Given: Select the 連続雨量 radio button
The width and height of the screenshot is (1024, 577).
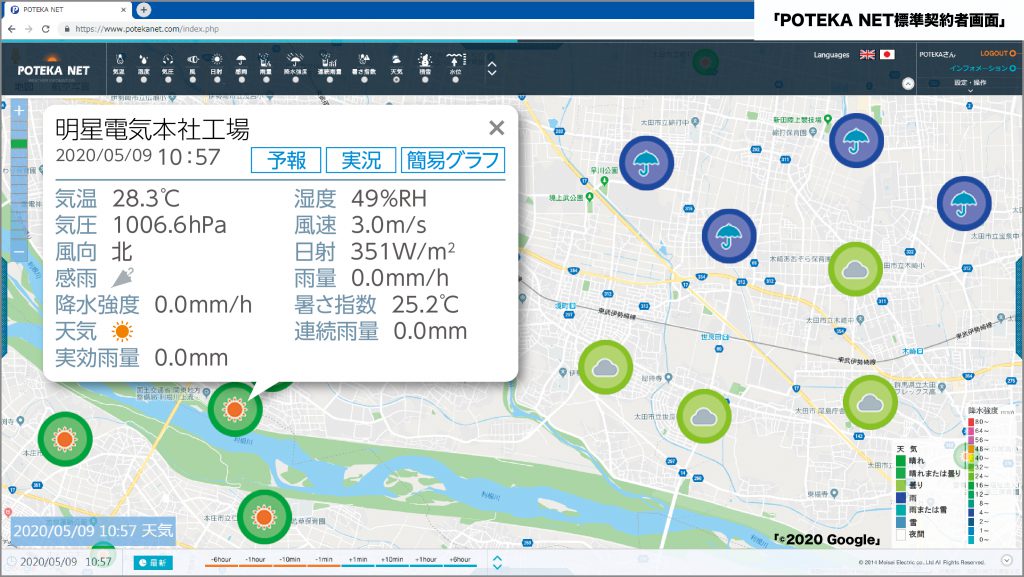Looking at the screenshot, I should coord(329,80).
